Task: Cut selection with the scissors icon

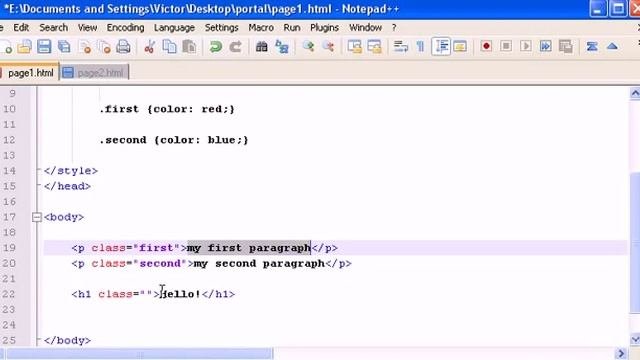Action: click(x=149, y=47)
